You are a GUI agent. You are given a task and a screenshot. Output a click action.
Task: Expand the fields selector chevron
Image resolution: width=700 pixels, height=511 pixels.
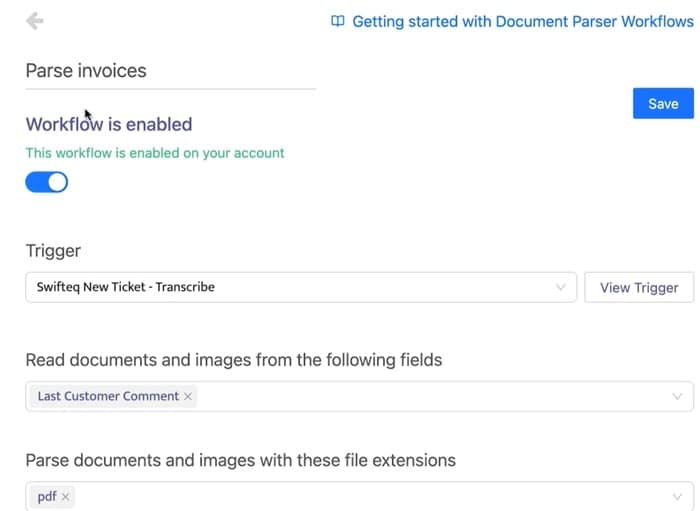point(677,396)
